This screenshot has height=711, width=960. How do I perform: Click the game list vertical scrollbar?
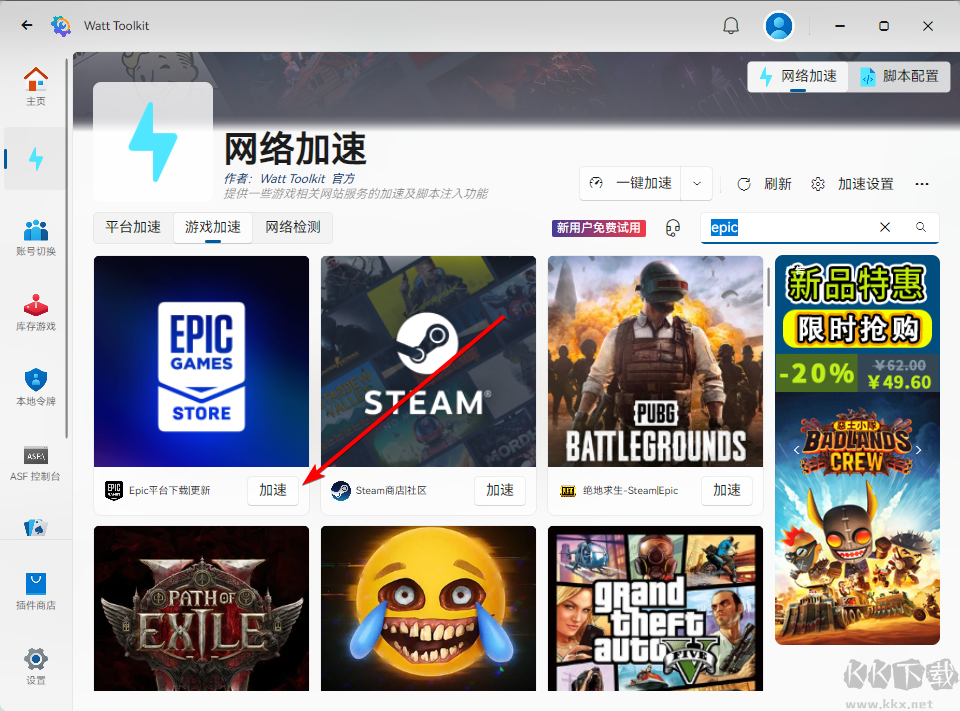[x=768, y=287]
